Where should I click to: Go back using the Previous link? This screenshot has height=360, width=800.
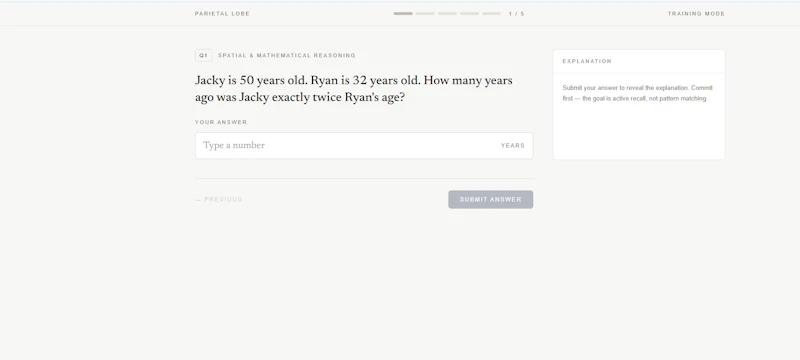(x=219, y=199)
